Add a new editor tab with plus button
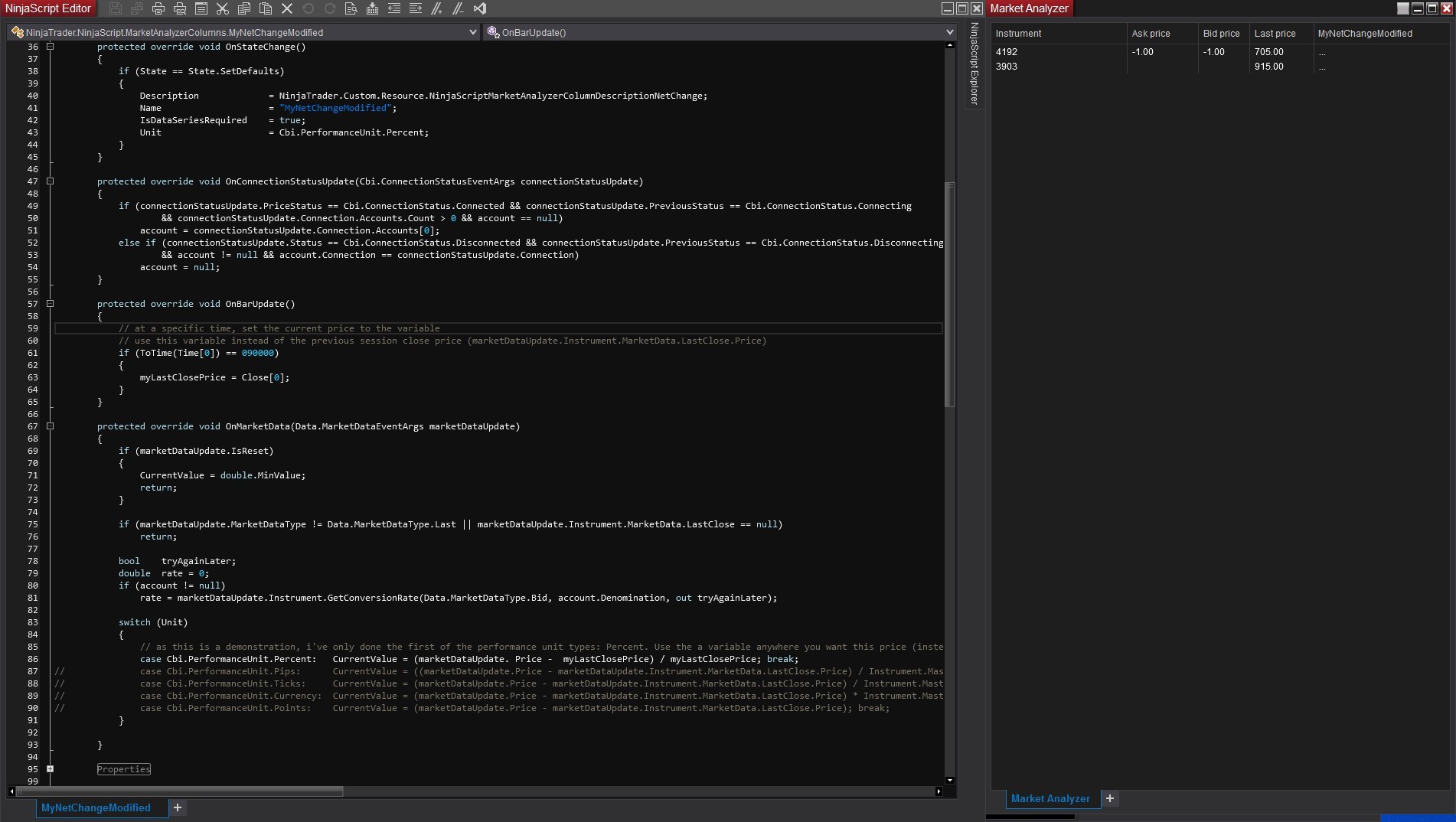 click(x=178, y=807)
